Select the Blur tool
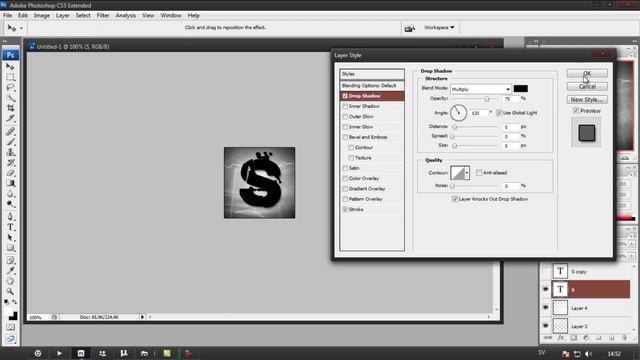The width and height of the screenshot is (640, 360). pos(10,194)
